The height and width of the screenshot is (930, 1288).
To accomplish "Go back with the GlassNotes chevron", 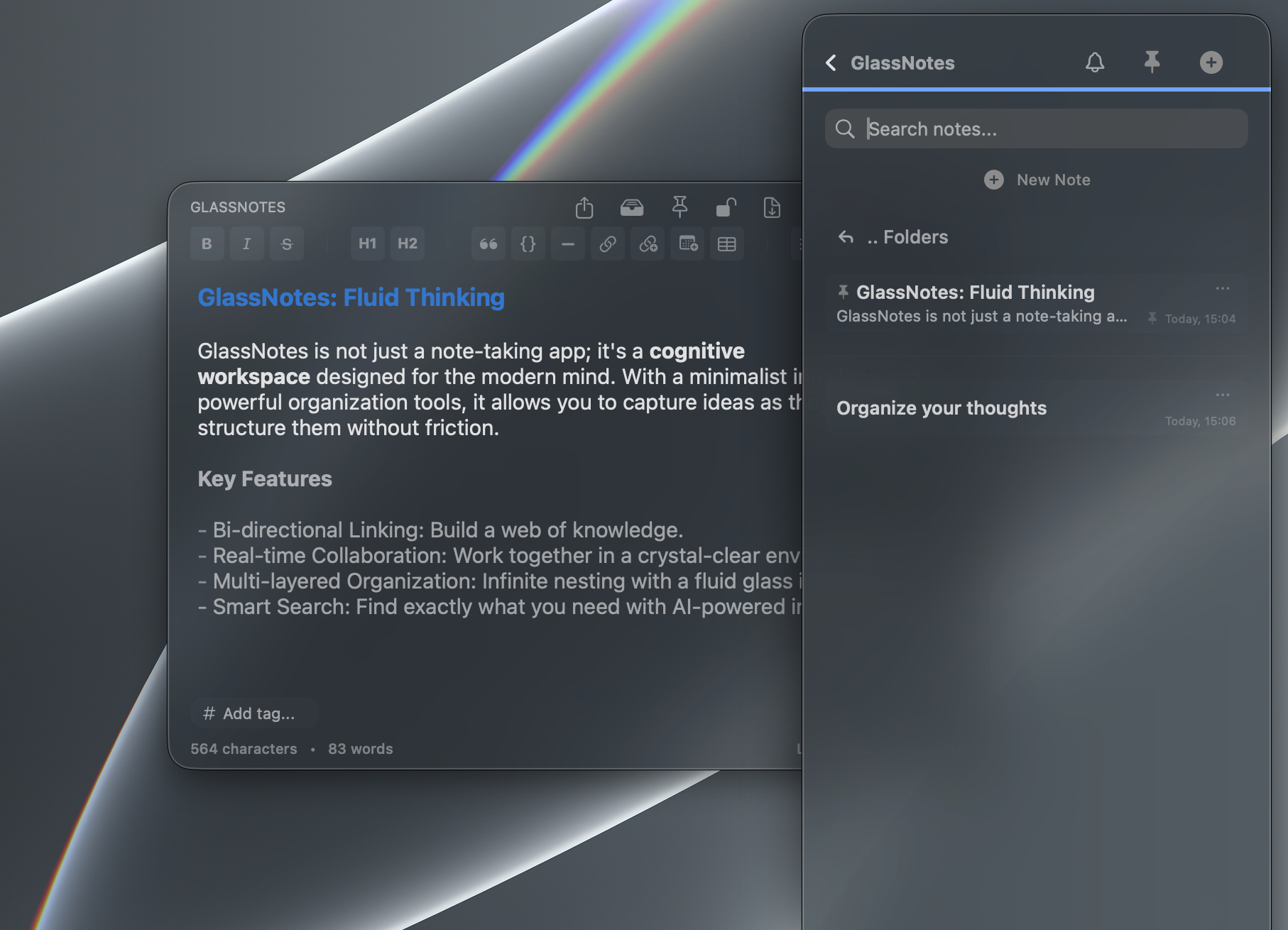I will coord(831,63).
